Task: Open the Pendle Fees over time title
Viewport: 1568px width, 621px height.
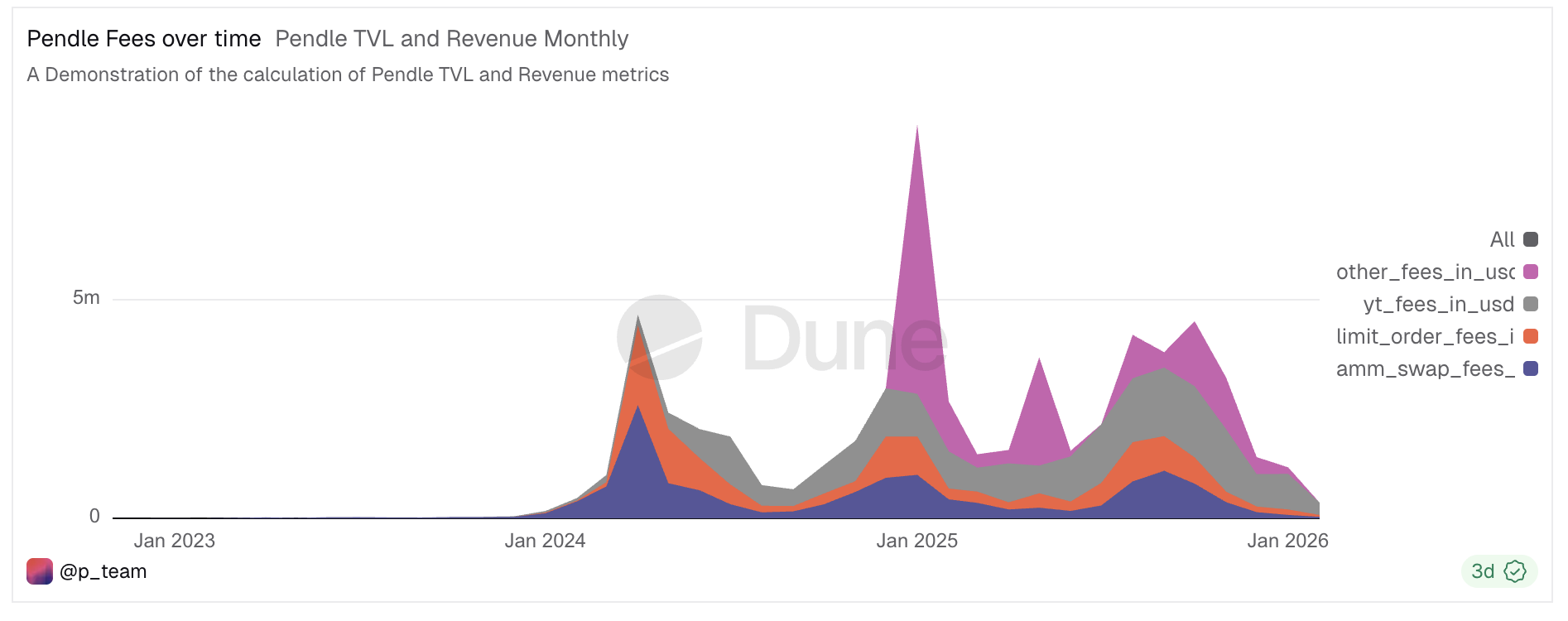Action: pos(144,39)
